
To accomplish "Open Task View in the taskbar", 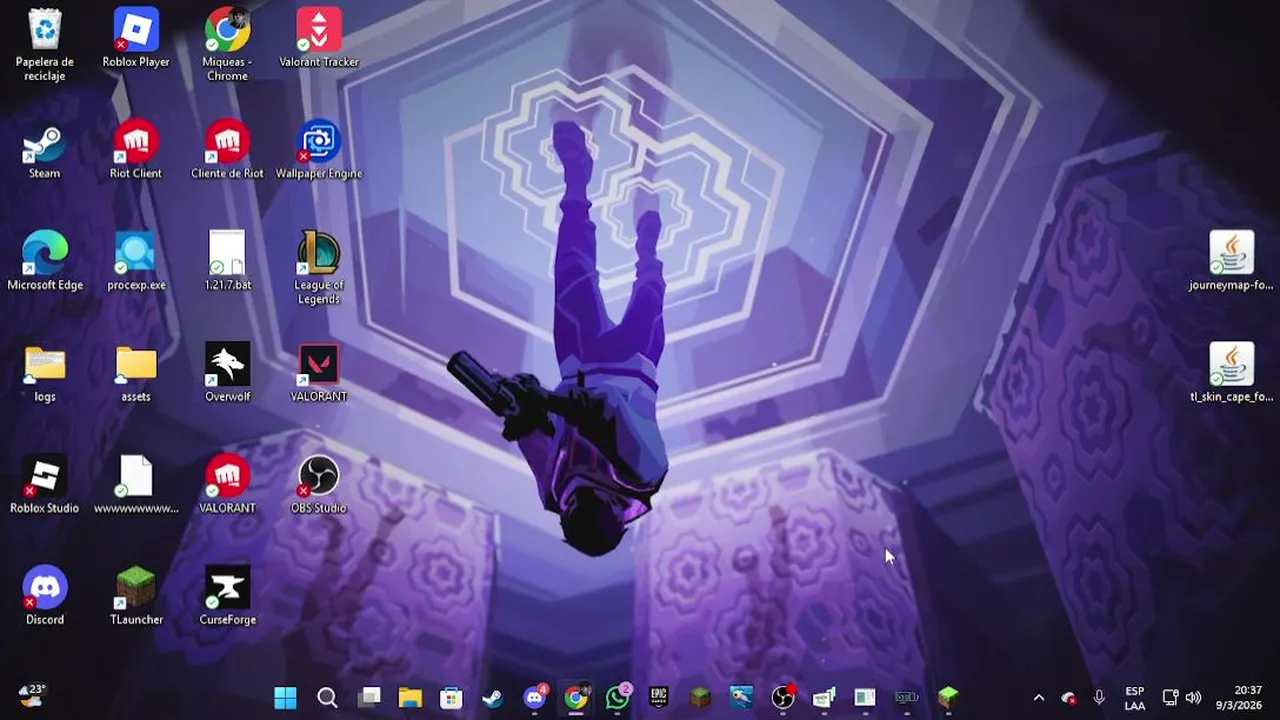I will [x=370, y=697].
